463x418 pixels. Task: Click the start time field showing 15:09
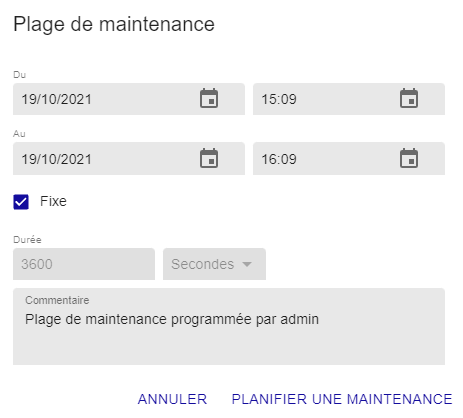pos(349,99)
